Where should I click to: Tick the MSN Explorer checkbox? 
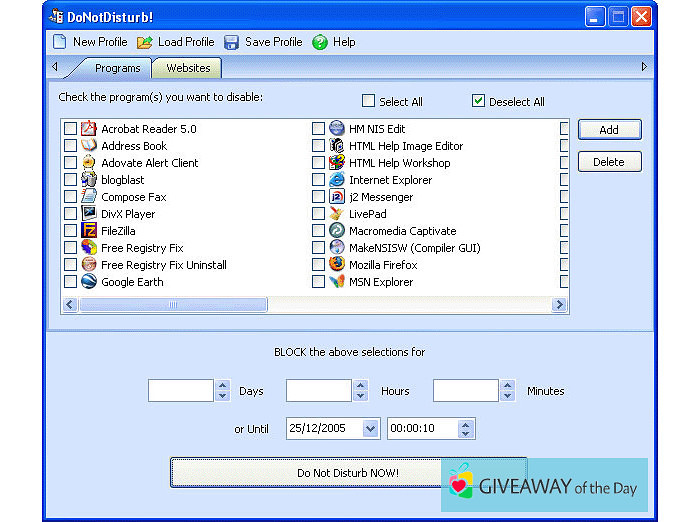point(318,282)
